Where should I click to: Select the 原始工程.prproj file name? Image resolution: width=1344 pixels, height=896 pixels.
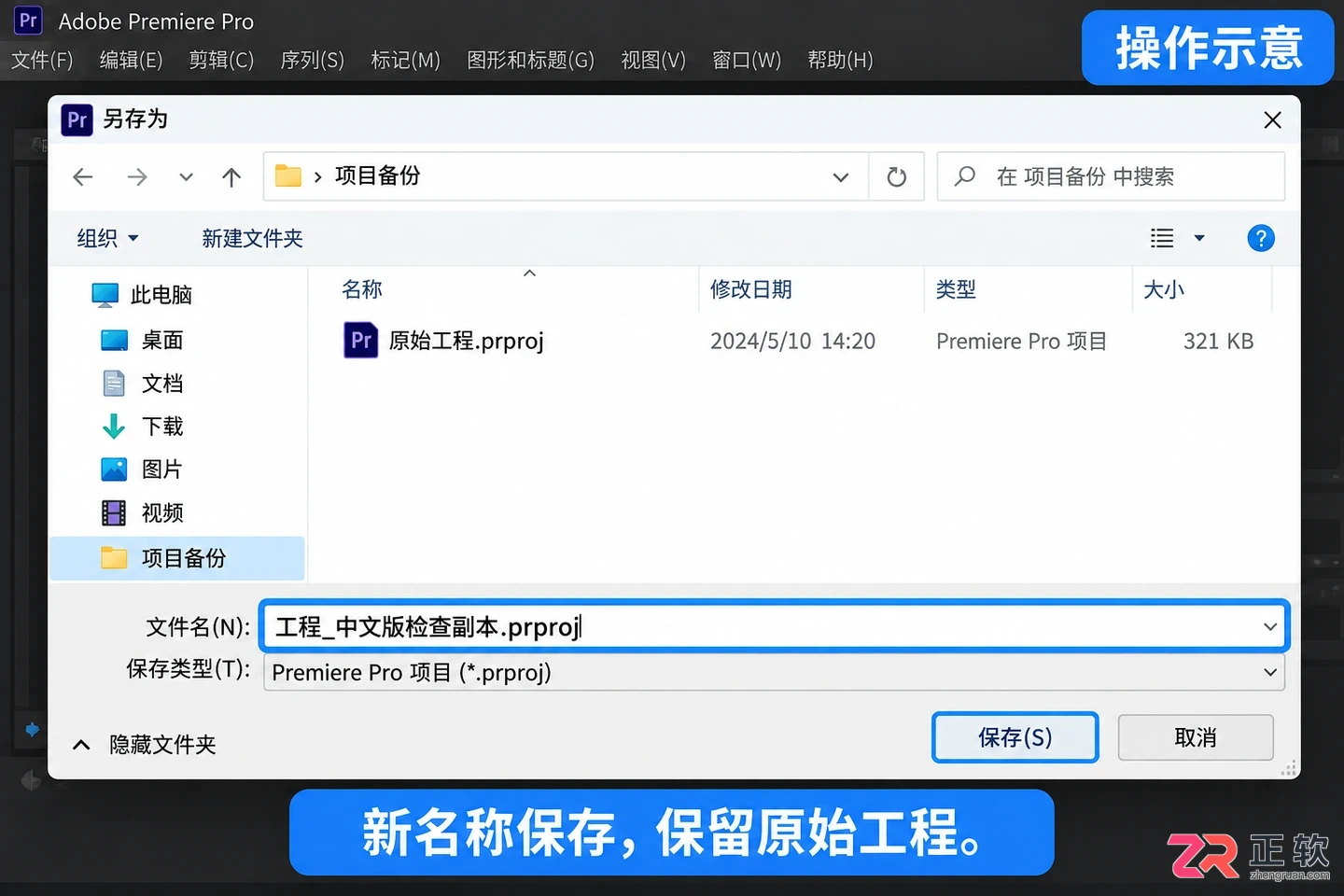point(466,341)
